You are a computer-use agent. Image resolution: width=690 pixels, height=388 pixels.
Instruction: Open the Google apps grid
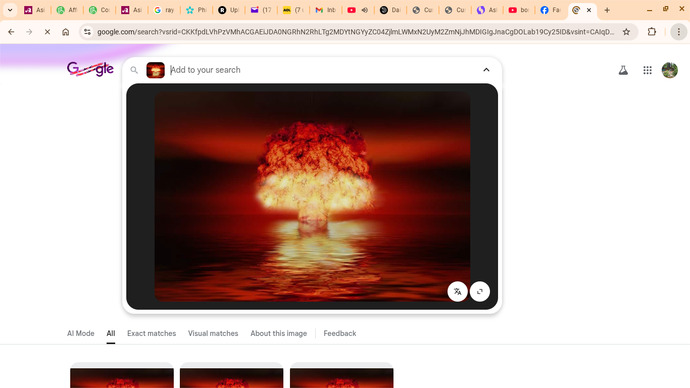(647, 70)
